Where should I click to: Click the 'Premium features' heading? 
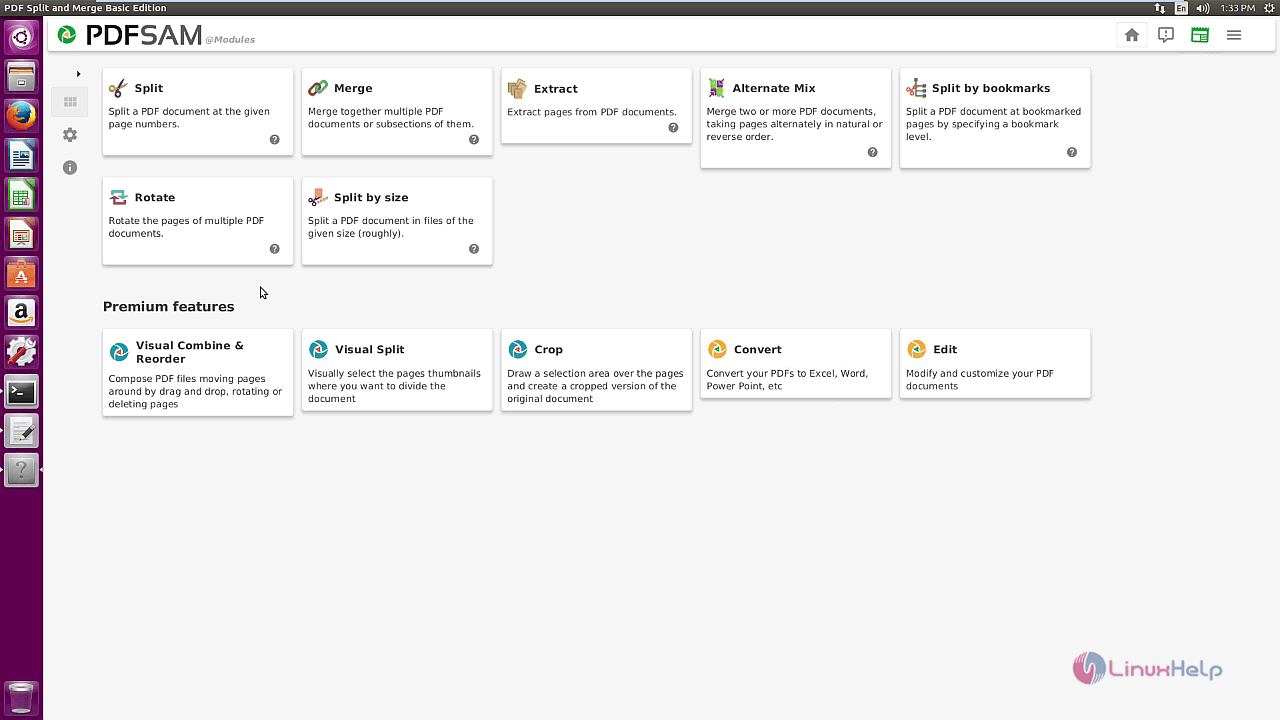pos(168,306)
